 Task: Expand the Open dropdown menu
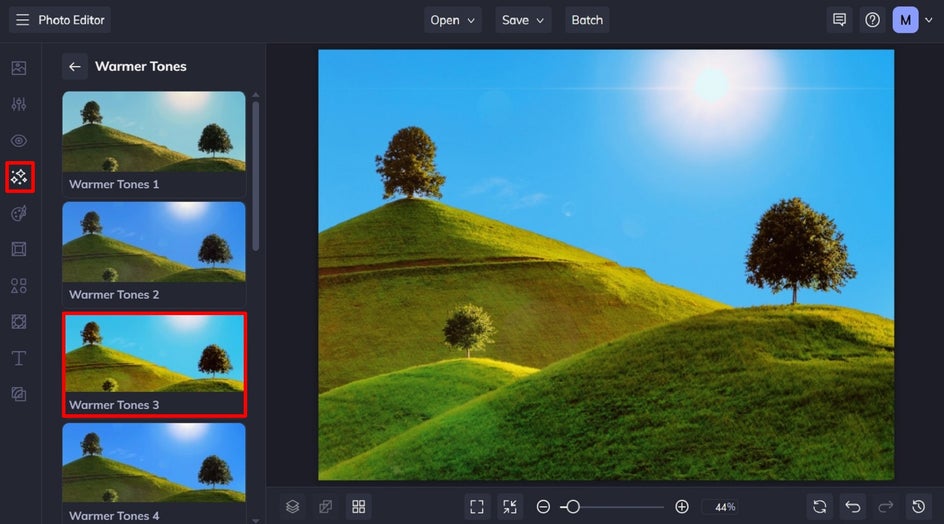(x=452, y=20)
